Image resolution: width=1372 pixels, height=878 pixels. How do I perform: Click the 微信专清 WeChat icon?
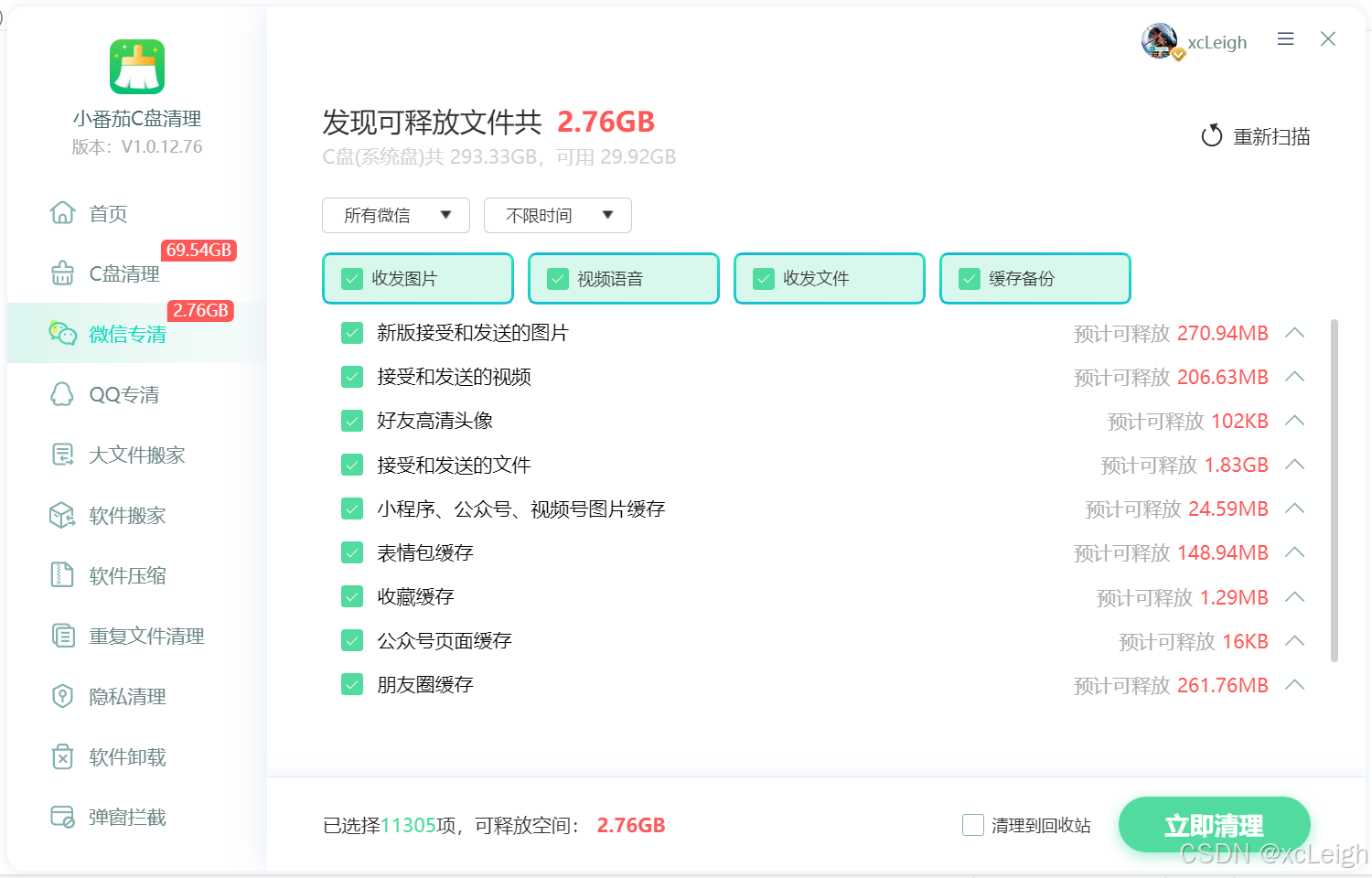click(x=62, y=334)
